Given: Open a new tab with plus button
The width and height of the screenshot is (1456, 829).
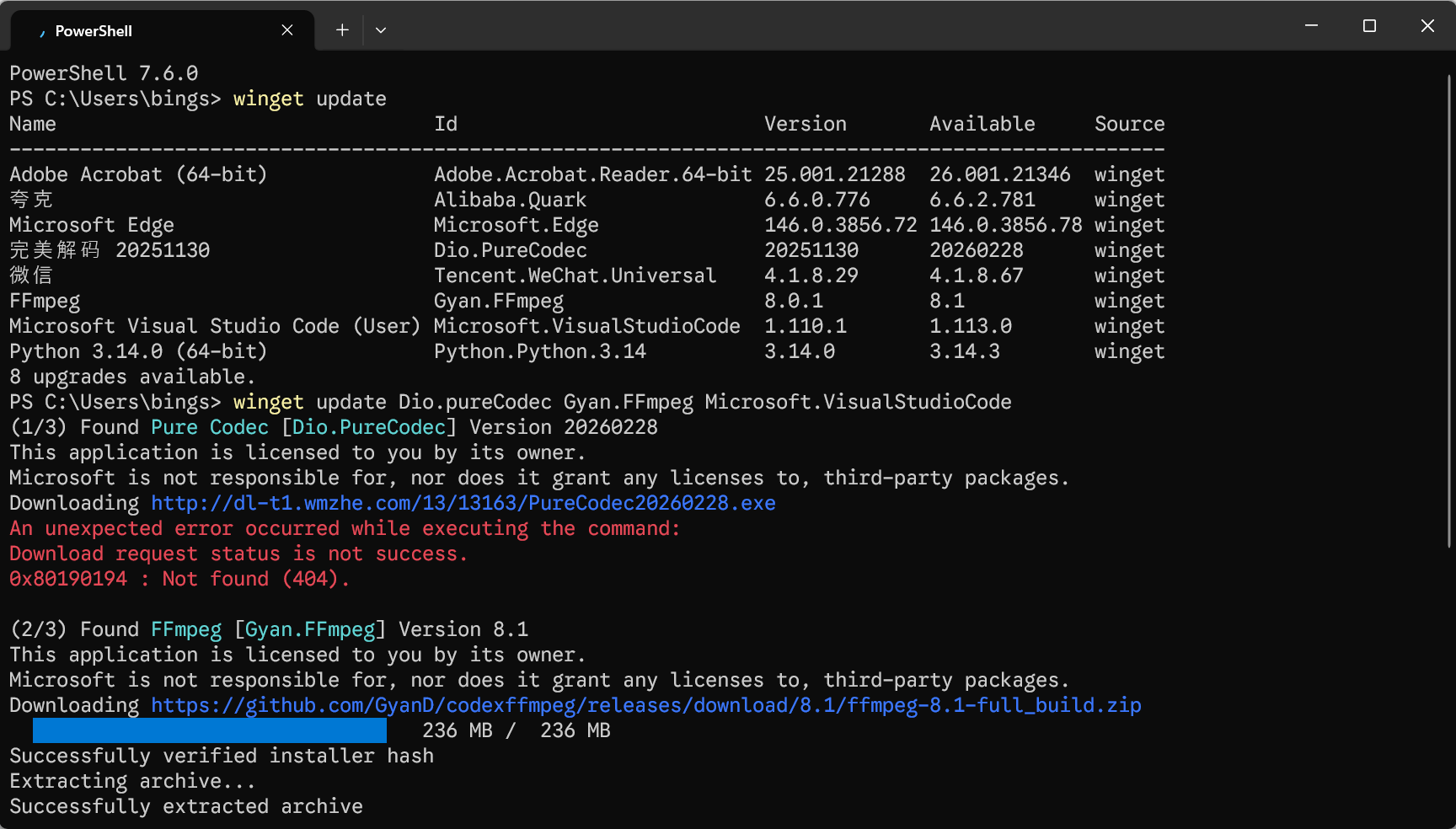Looking at the screenshot, I should point(342,30).
